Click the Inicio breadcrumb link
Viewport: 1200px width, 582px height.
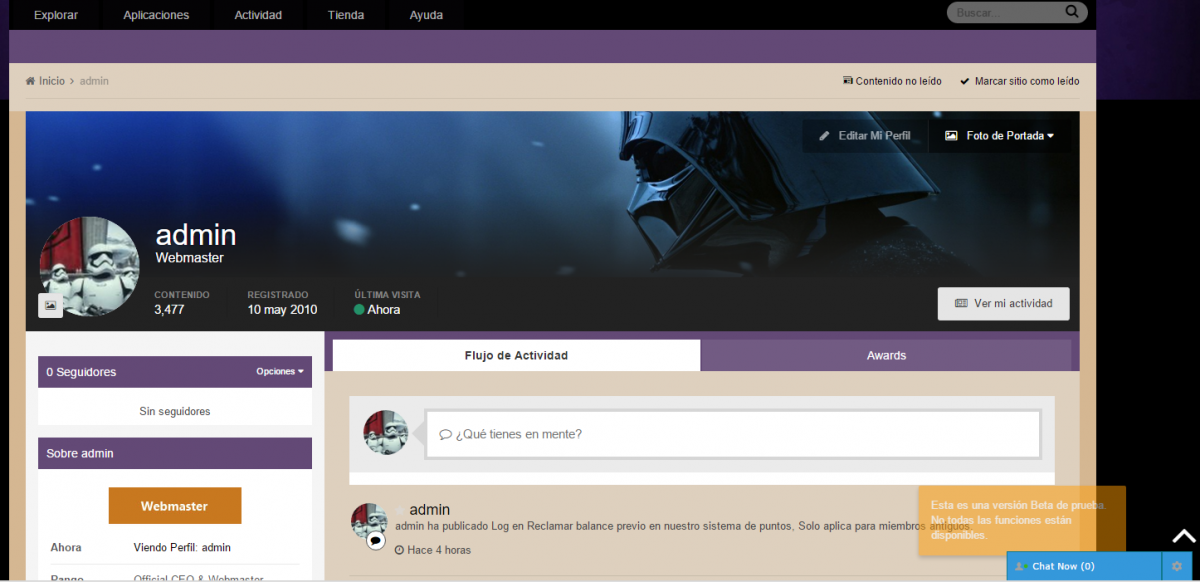pyautogui.click(x=52, y=81)
